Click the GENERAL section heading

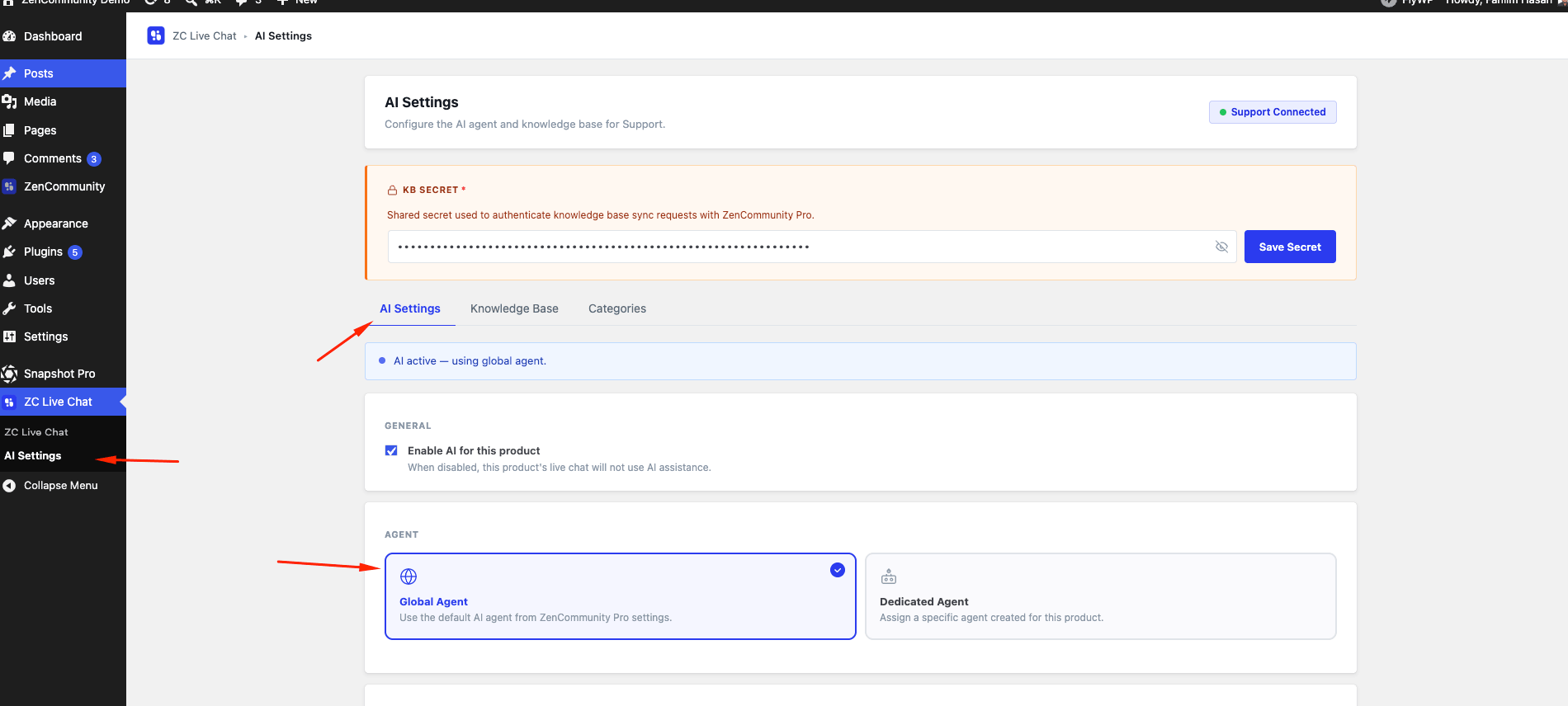pyautogui.click(x=408, y=426)
